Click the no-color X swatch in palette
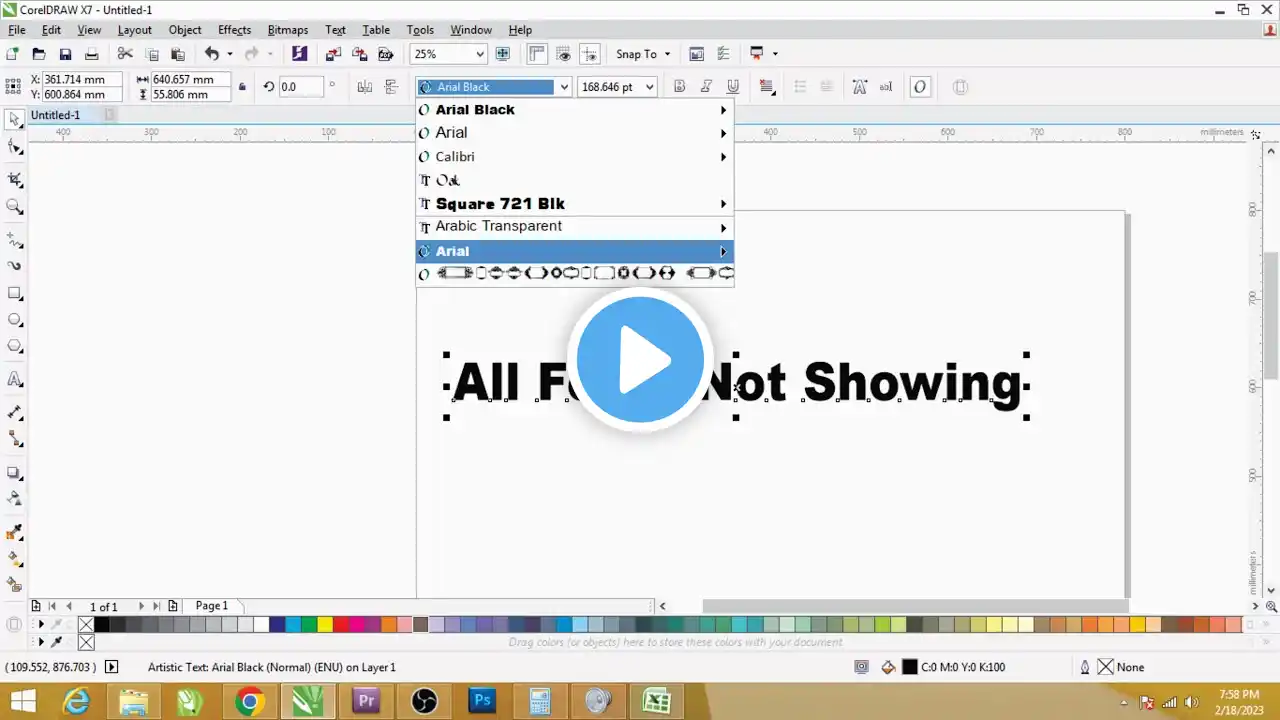Image resolution: width=1280 pixels, height=720 pixels. coord(86,625)
